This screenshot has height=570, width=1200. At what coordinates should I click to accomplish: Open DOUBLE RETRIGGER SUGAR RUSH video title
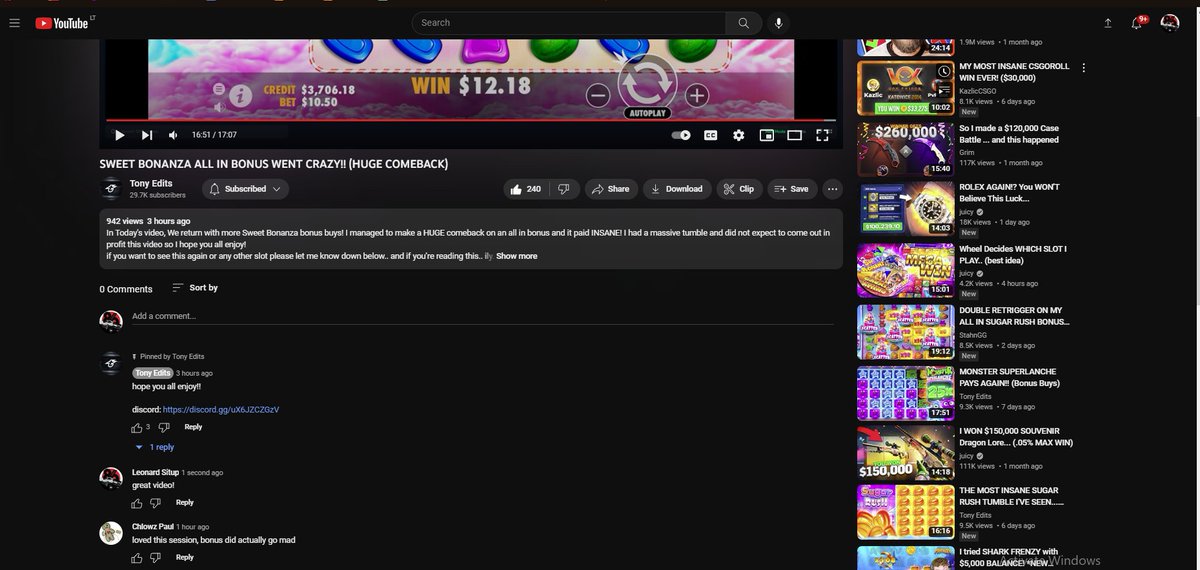coord(1014,316)
